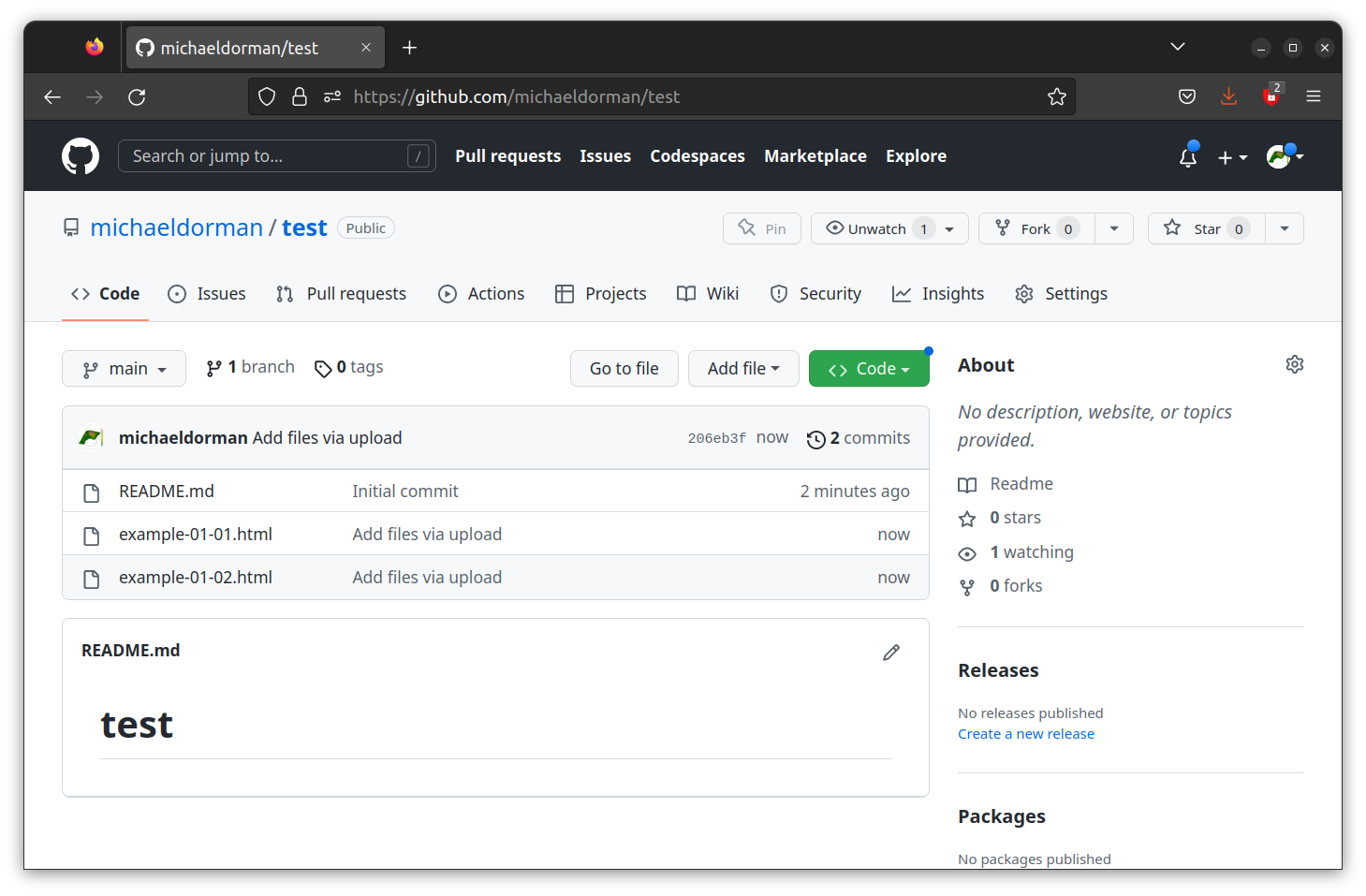Open notifications via the bell icon
Image resolution: width=1366 pixels, height=896 pixels.
click(1186, 157)
